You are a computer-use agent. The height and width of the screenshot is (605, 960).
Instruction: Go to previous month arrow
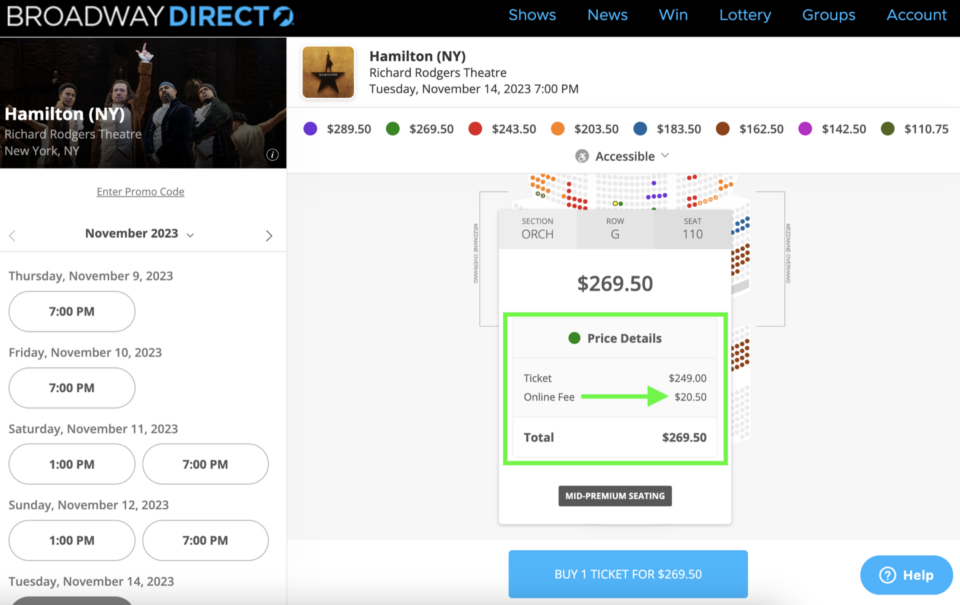point(13,236)
